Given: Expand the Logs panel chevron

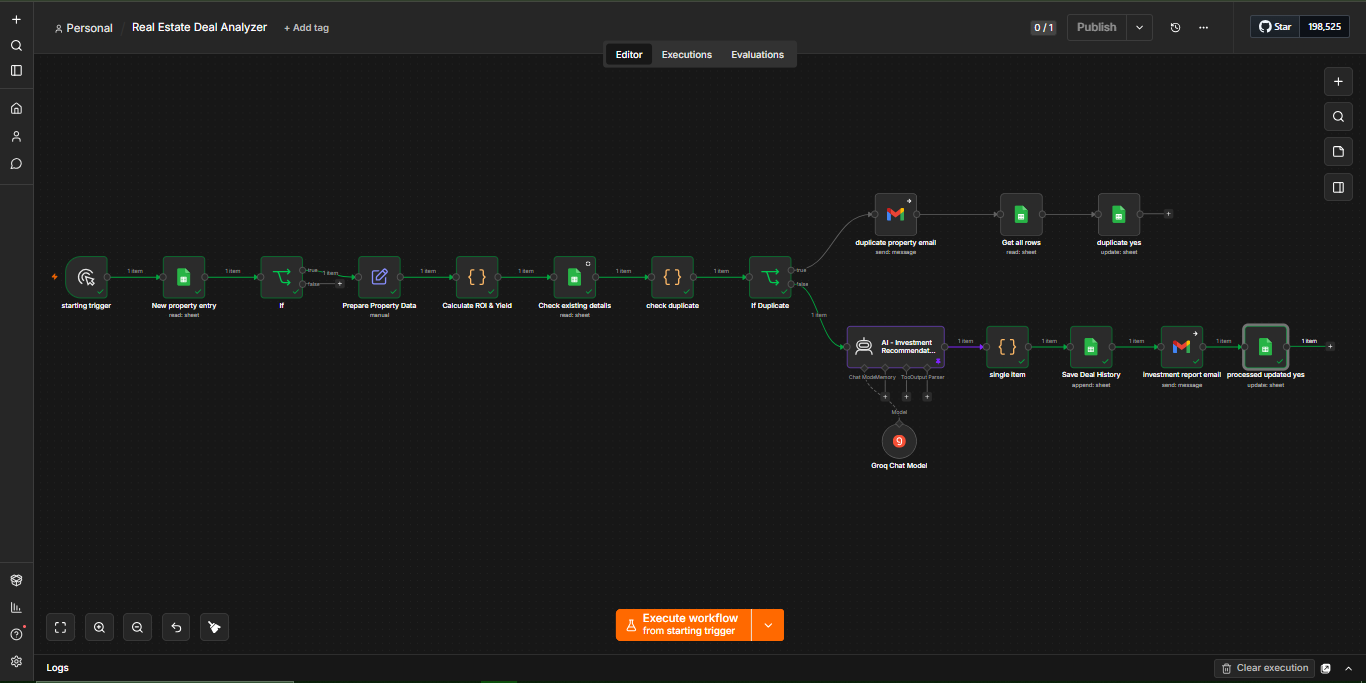Looking at the screenshot, I should (x=1349, y=668).
